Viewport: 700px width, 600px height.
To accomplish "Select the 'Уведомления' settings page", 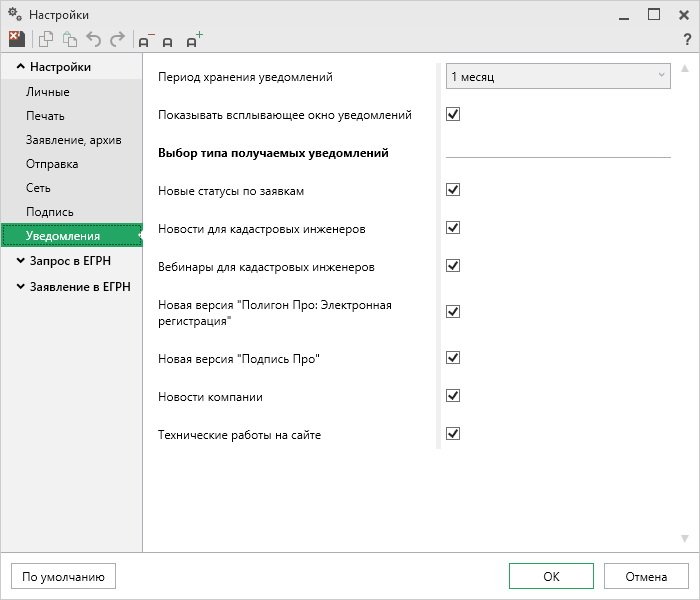I will 71,236.
